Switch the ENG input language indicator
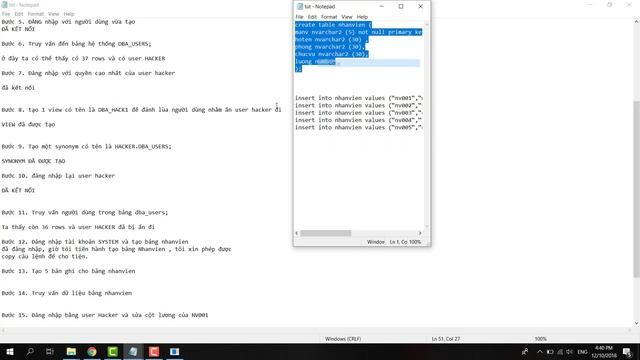This screenshot has width=640, height=360. pyautogui.click(x=582, y=351)
